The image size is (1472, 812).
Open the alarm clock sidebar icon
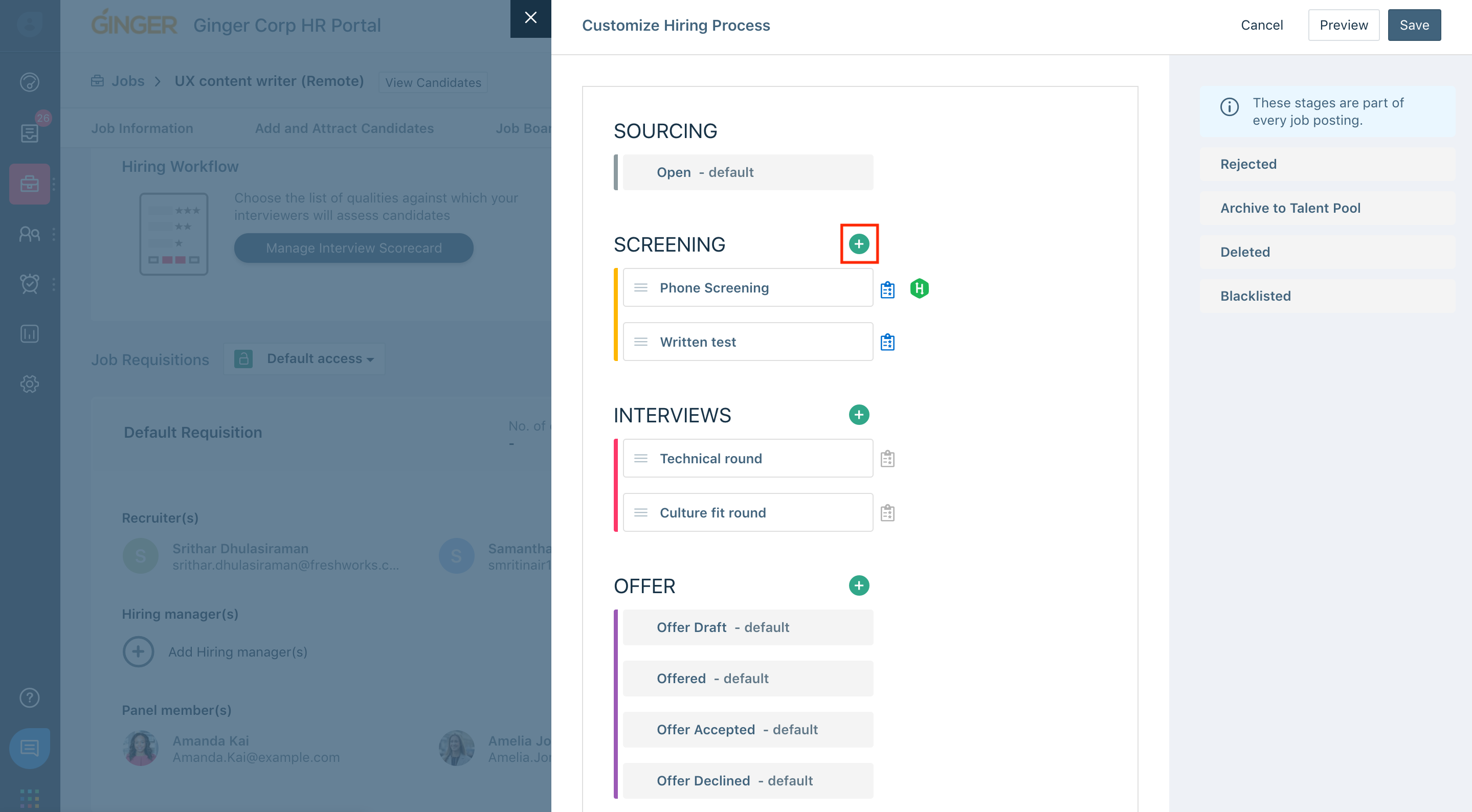[30, 283]
